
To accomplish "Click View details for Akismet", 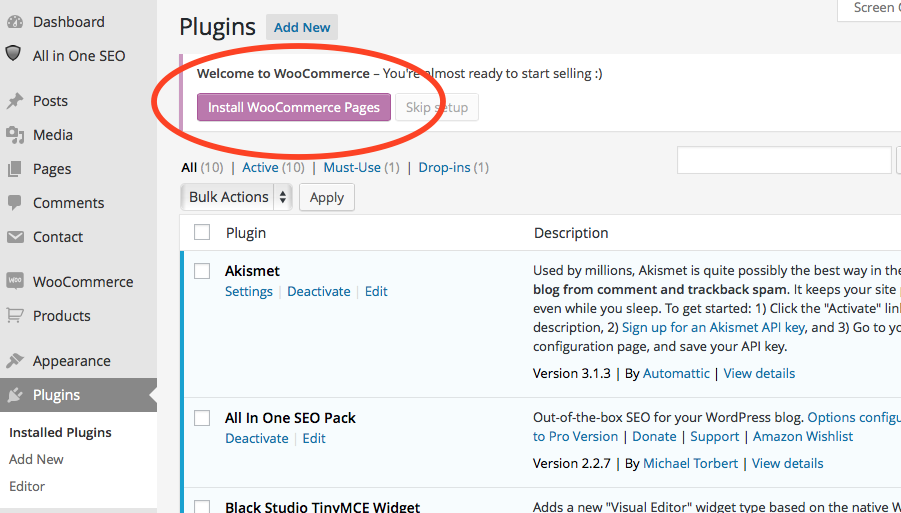I will [759, 373].
